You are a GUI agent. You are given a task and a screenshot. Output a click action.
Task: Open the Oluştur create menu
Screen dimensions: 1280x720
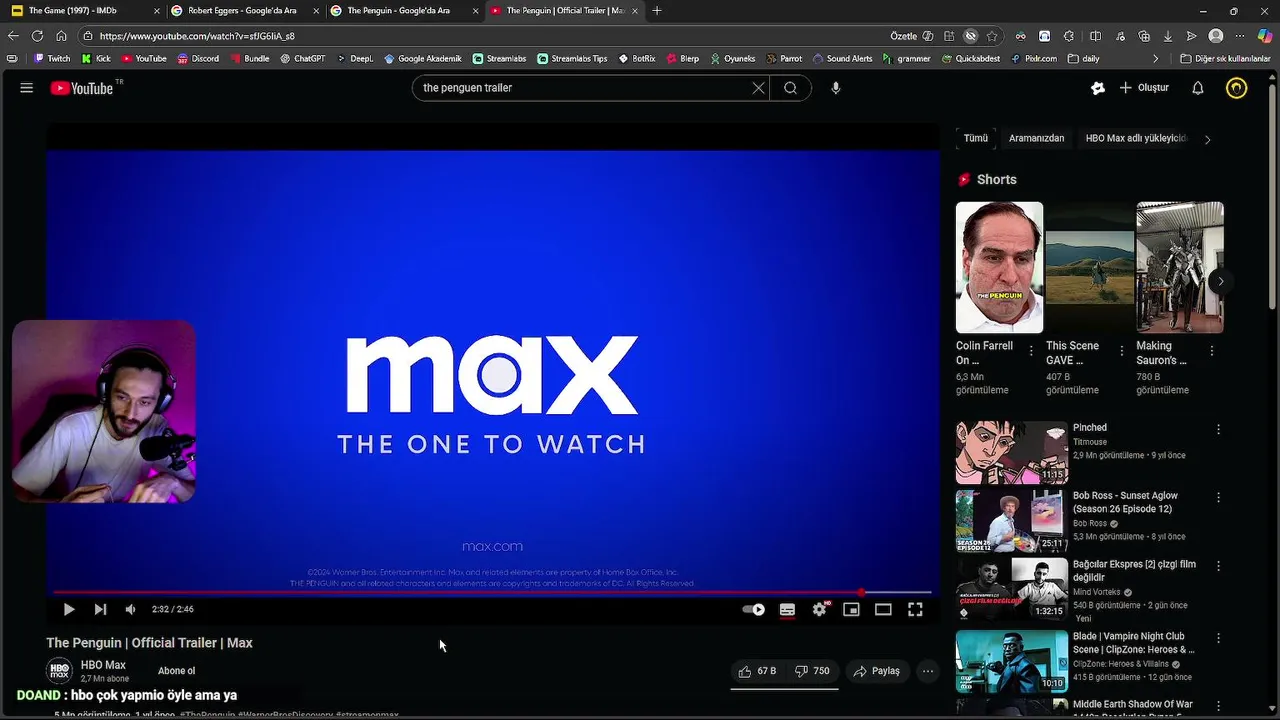click(x=1144, y=88)
